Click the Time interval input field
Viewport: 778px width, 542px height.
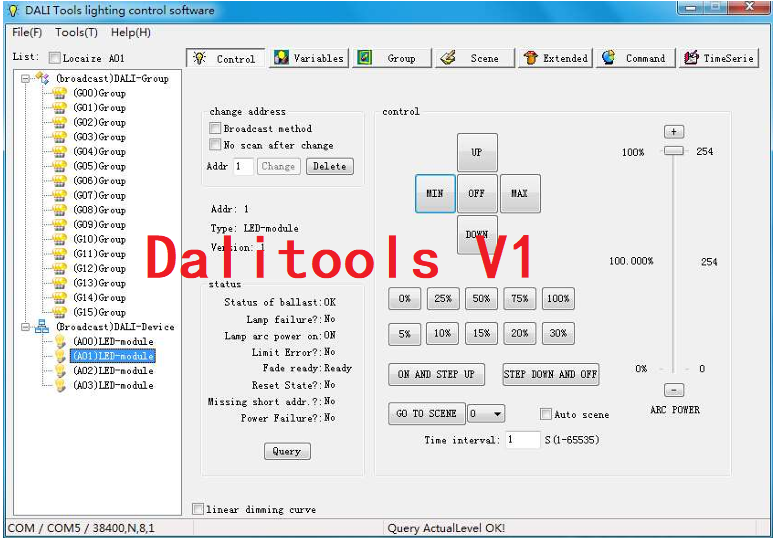coord(522,440)
